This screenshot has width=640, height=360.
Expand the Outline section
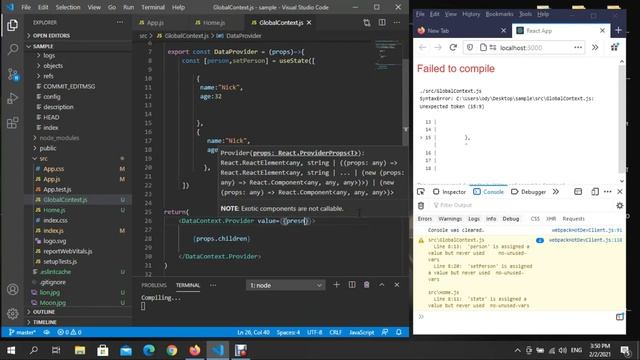78,312
